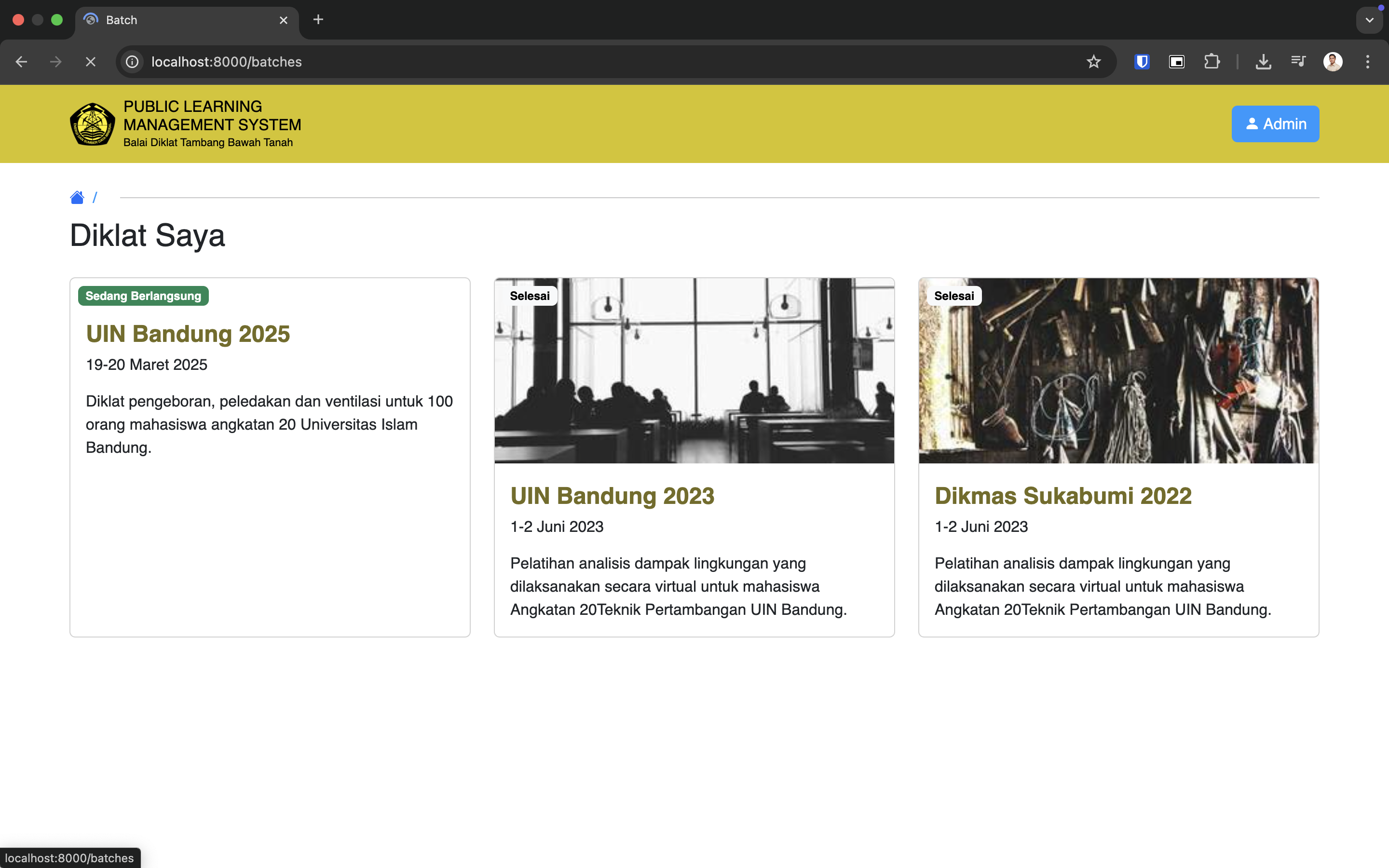Click the ministry logo in header
This screenshot has height=868, width=1389.
coord(92,124)
